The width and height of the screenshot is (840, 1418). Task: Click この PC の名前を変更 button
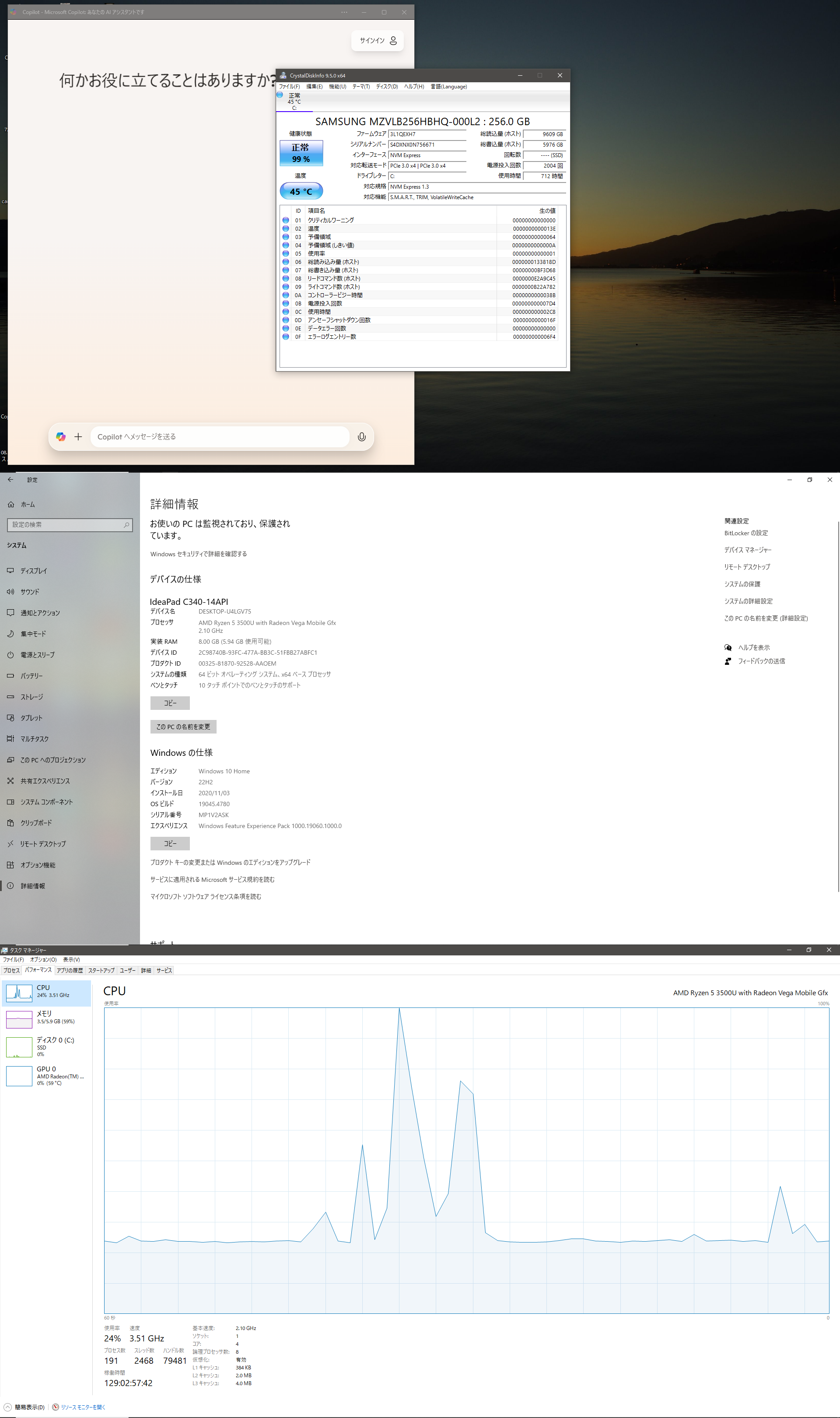pyautogui.click(x=183, y=726)
